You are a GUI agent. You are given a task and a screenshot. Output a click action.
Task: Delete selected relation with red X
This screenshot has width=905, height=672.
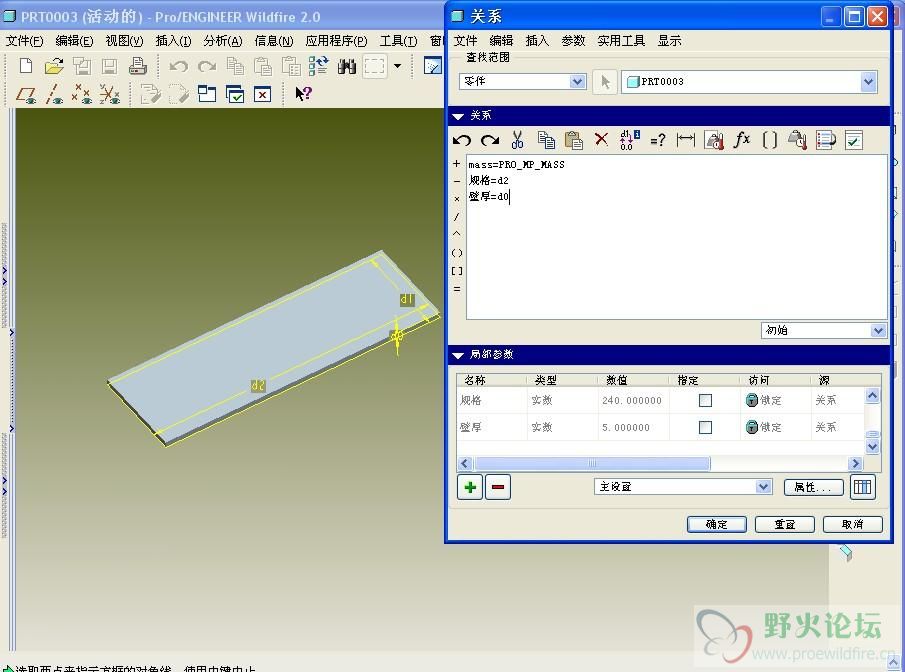[x=601, y=139]
